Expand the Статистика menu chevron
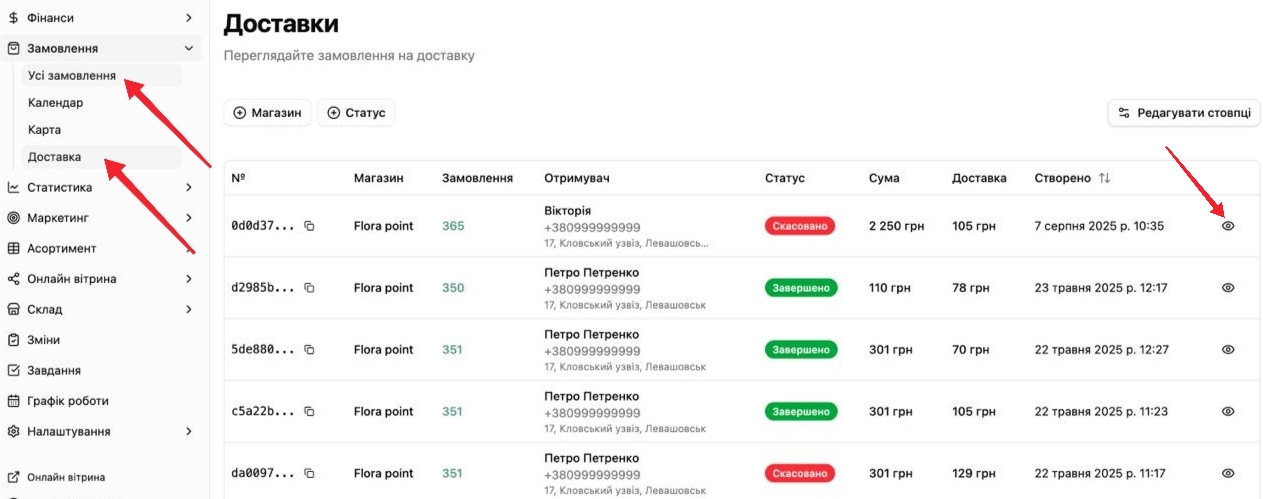The image size is (1263, 499). [189, 187]
